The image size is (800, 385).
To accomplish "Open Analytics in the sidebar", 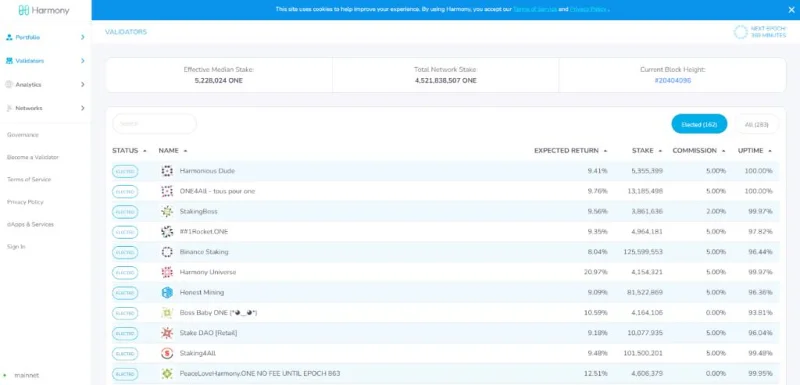I will point(28,85).
